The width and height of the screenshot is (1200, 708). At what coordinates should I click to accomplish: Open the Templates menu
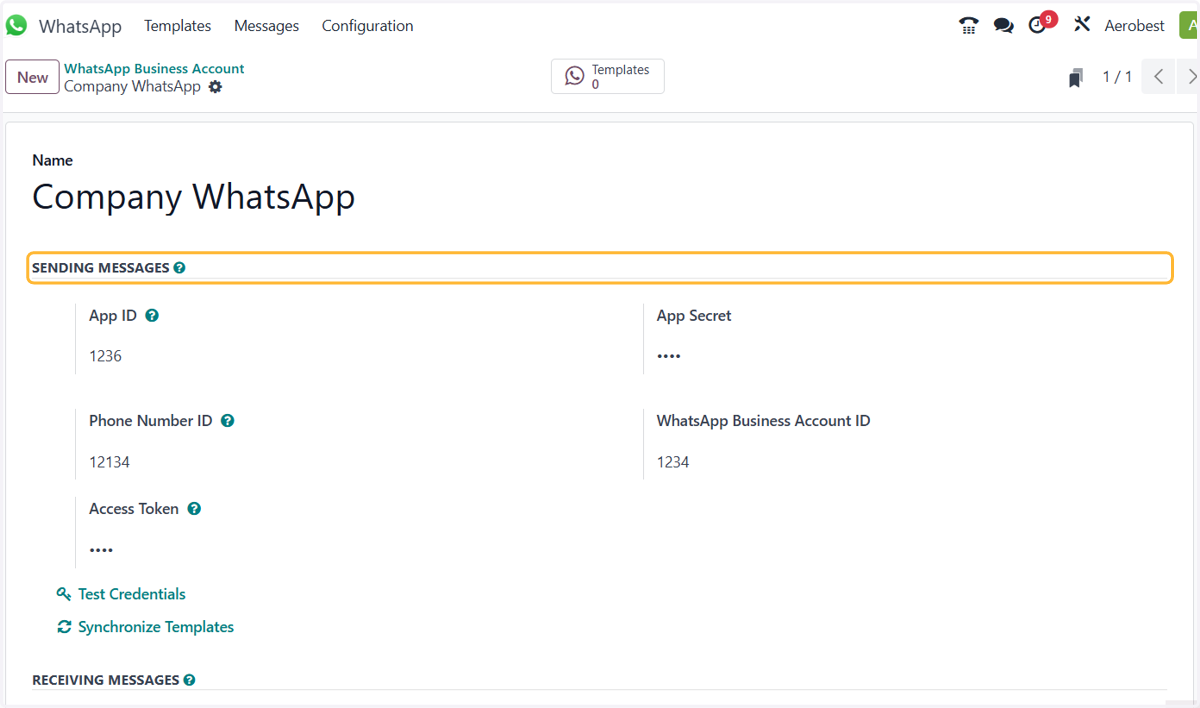(x=178, y=26)
